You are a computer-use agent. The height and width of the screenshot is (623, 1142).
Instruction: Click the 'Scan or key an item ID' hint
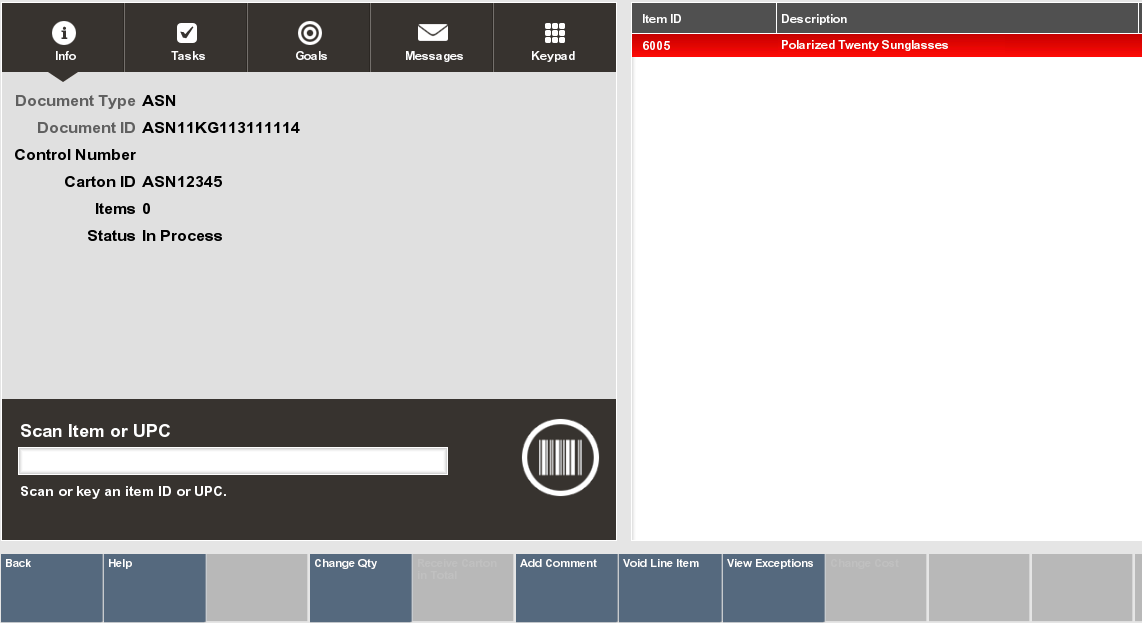(x=123, y=492)
